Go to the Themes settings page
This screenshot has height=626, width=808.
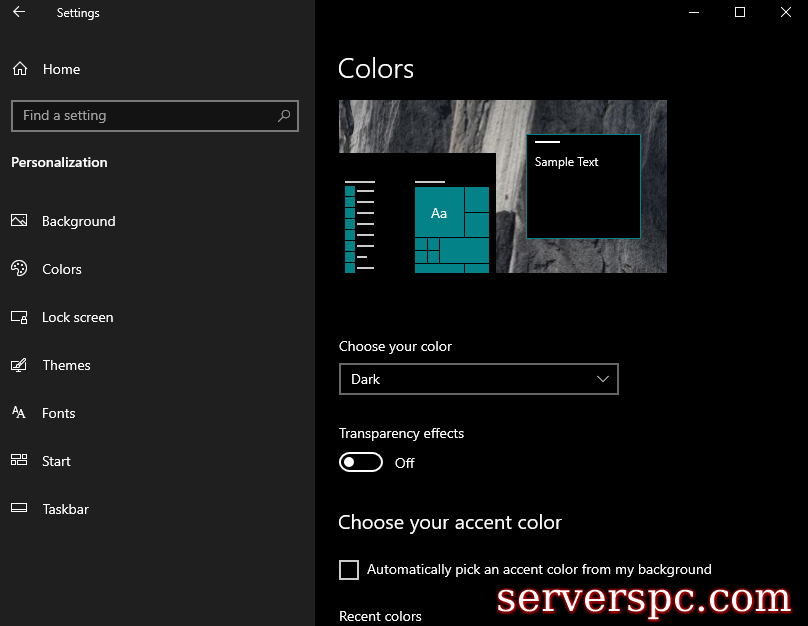point(66,365)
